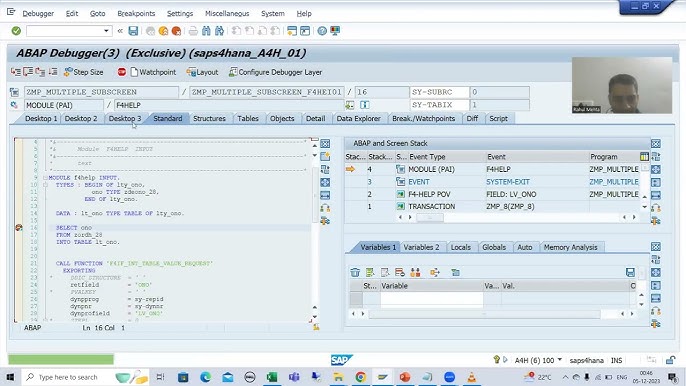Open the command field dropdown arrow
Image resolution: width=686 pixels, height=386 pixels.
tap(106, 31)
